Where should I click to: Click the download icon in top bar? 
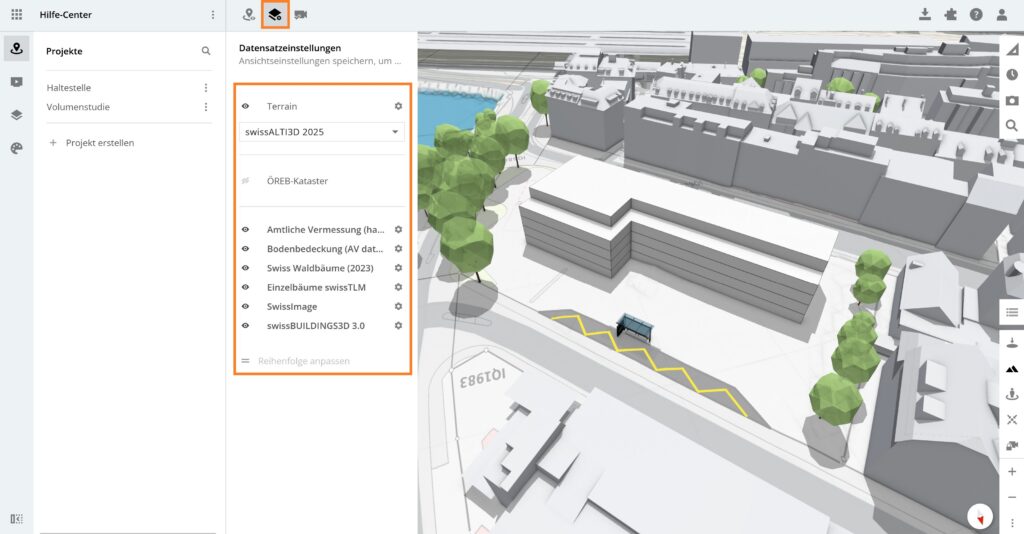924,15
